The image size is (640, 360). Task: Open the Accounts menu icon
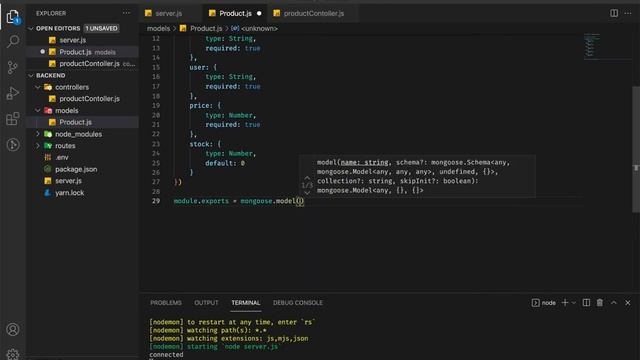[x=13, y=329]
